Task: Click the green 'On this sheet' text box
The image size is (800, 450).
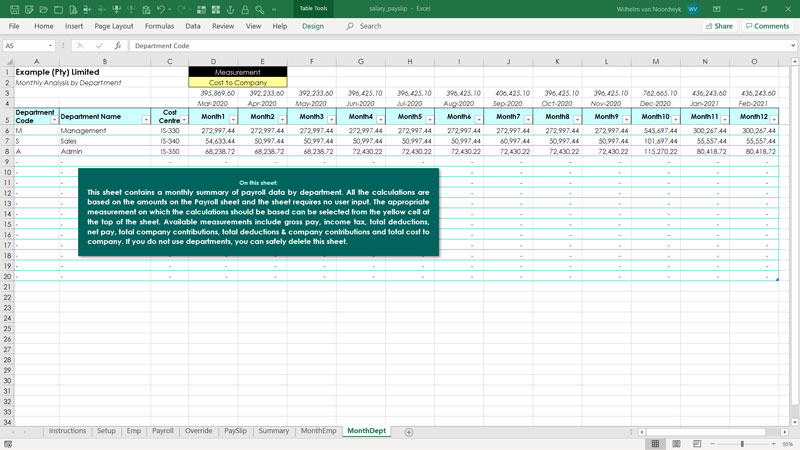Action: [x=258, y=212]
